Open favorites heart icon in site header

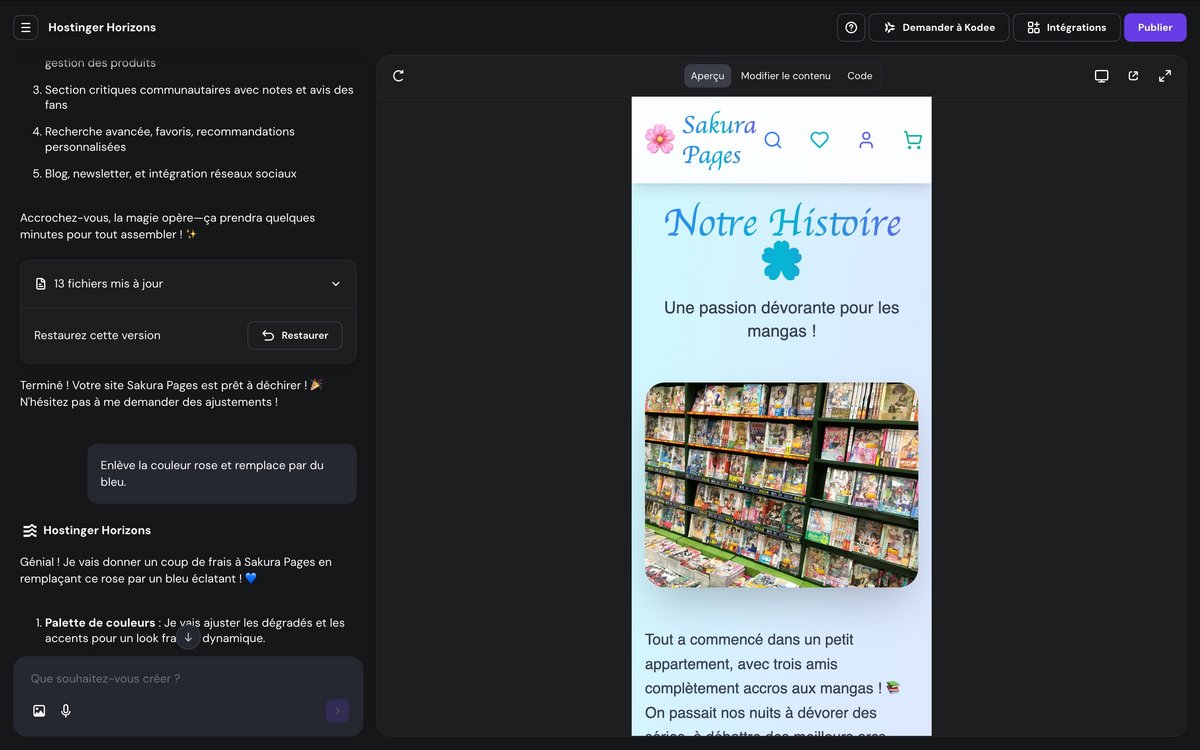[819, 140]
